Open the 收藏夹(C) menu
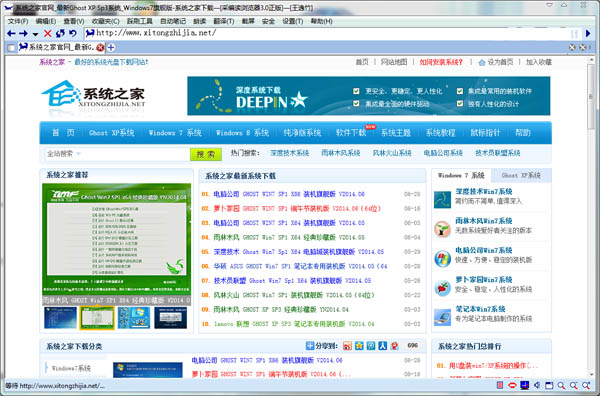This screenshot has height=396, width=600. click(x=106, y=21)
